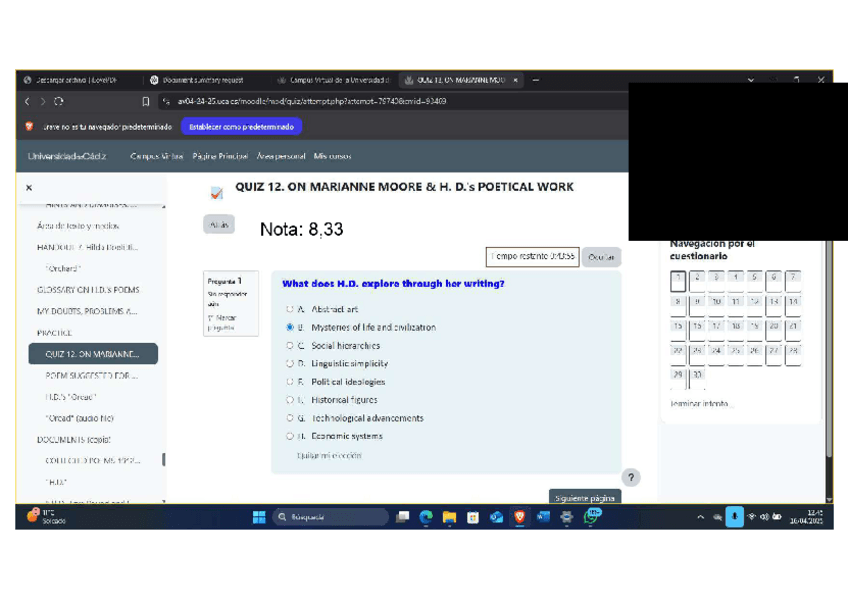Image resolution: width=848 pixels, height=599 pixels.
Task: Switch to Campus Virtual de la Universidad tab
Action: 334,80
